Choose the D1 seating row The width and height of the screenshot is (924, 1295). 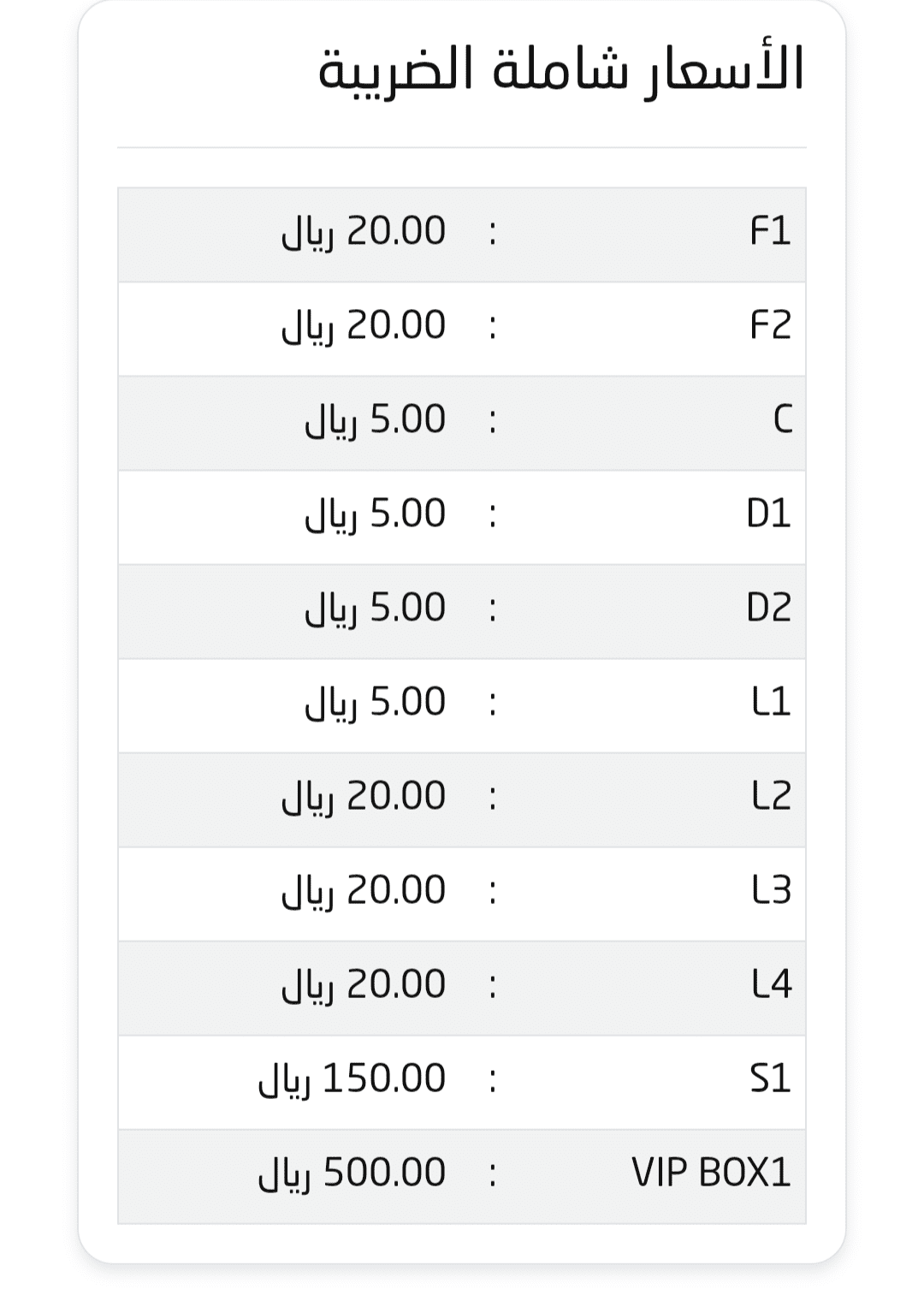(462, 517)
